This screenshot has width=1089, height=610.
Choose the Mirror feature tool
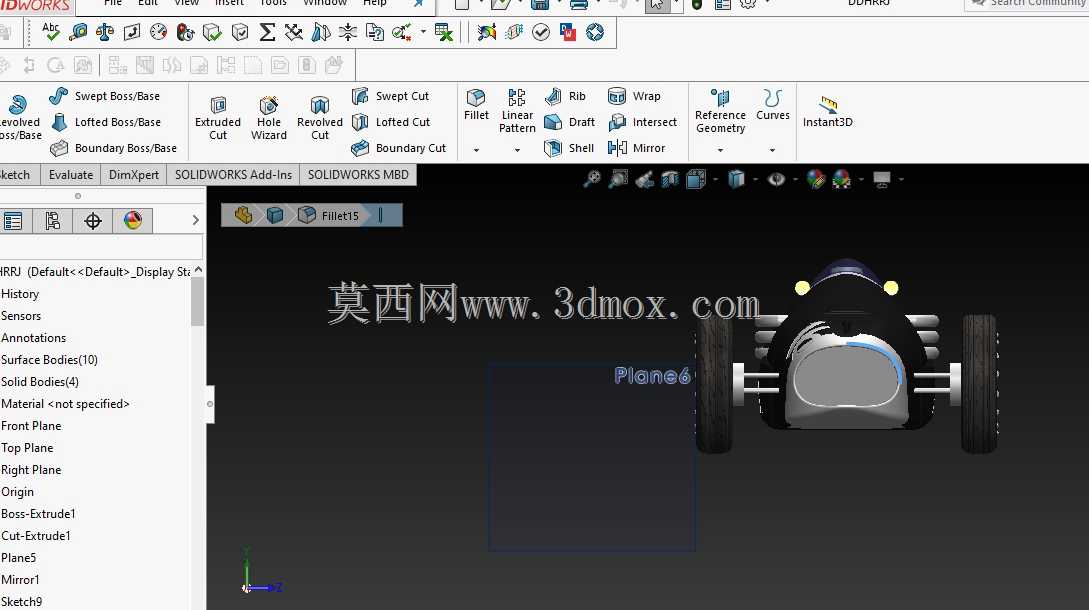tap(636, 148)
